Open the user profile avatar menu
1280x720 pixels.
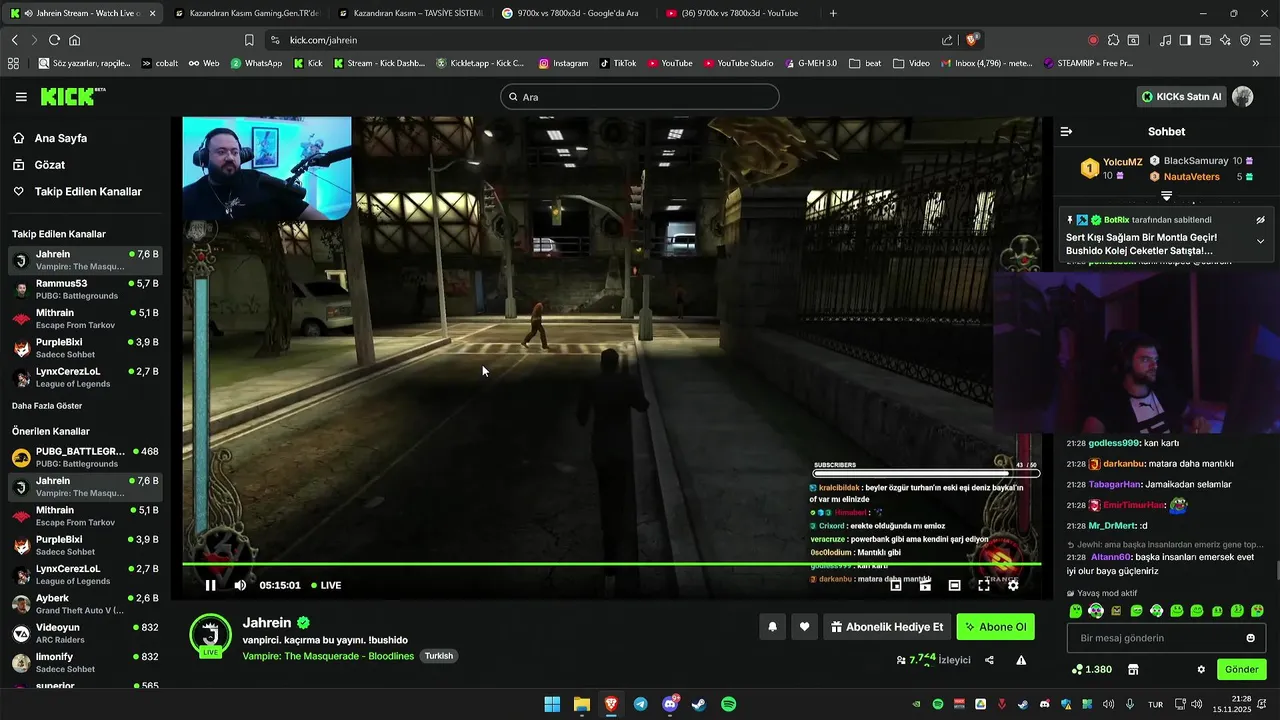click(x=1242, y=97)
